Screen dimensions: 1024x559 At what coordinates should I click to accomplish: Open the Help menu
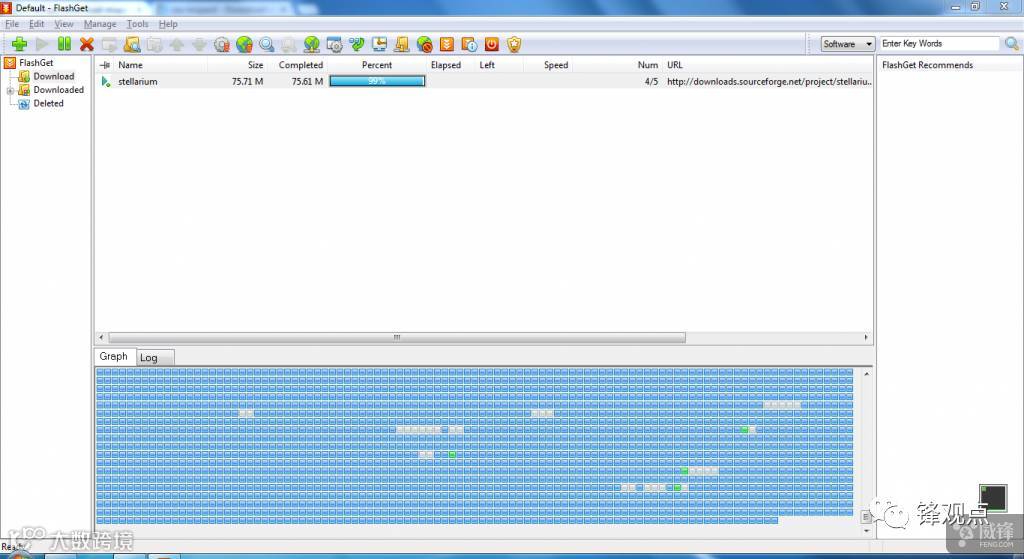click(x=168, y=24)
